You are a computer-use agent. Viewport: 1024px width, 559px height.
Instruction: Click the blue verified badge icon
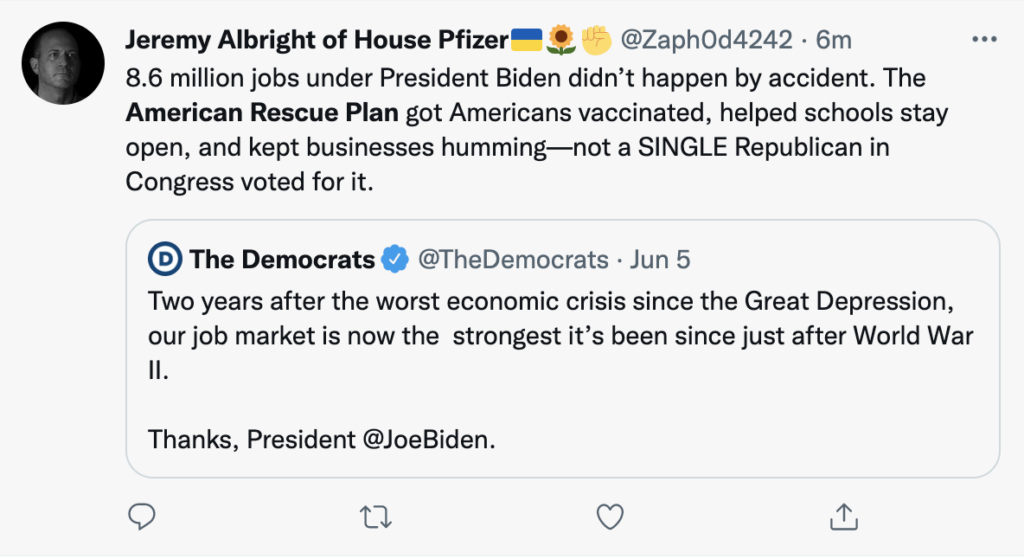395,260
